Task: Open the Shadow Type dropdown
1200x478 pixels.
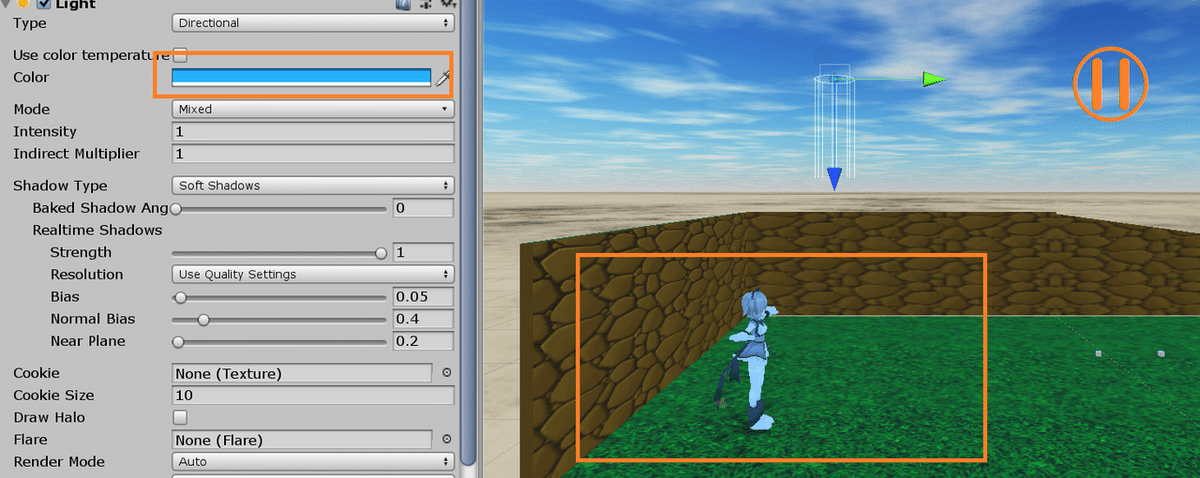Action: coord(313,185)
